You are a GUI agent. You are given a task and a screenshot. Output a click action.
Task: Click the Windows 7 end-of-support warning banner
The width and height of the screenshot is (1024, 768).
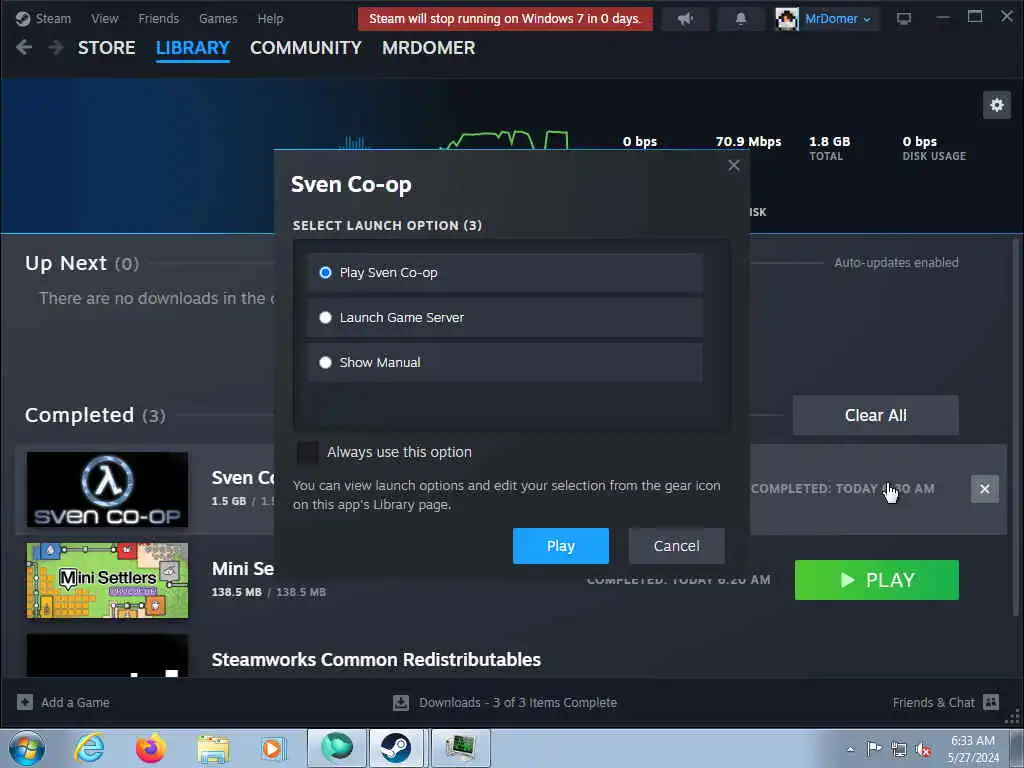click(x=505, y=18)
